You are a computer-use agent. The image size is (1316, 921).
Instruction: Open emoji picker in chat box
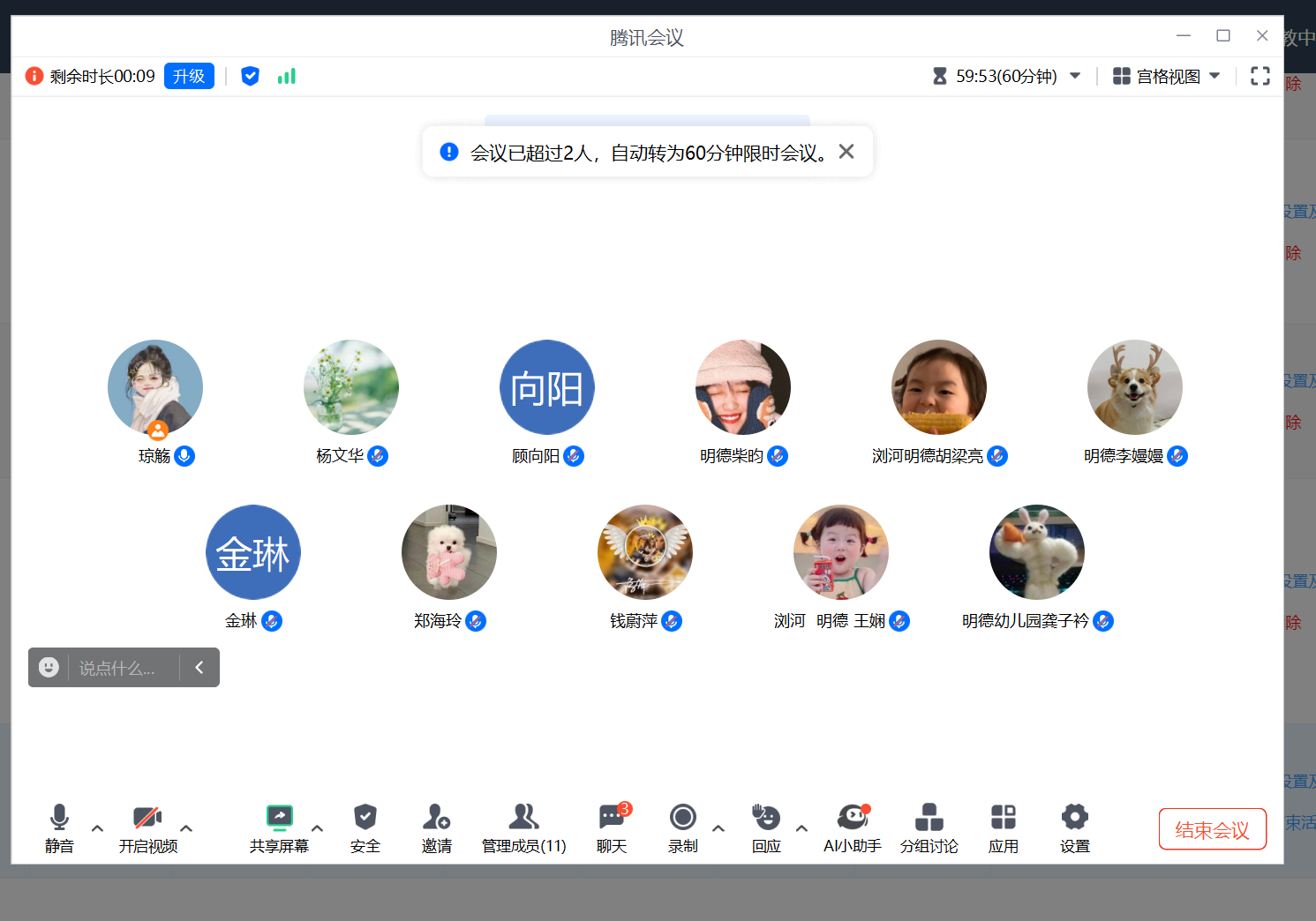pyautogui.click(x=49, y=668)
